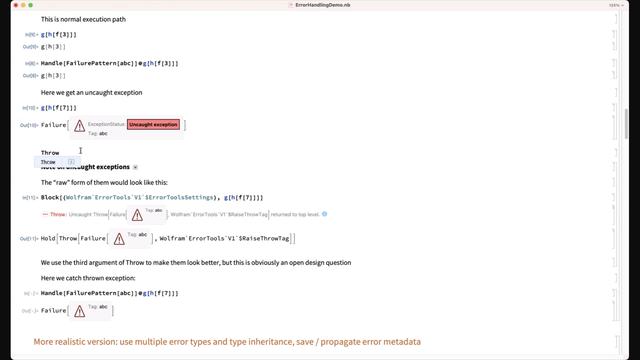The width and height of the screenshot is (640, 360).
Task: Click text 'Here we catch thrown exception:'
Action: pos(88,278)
